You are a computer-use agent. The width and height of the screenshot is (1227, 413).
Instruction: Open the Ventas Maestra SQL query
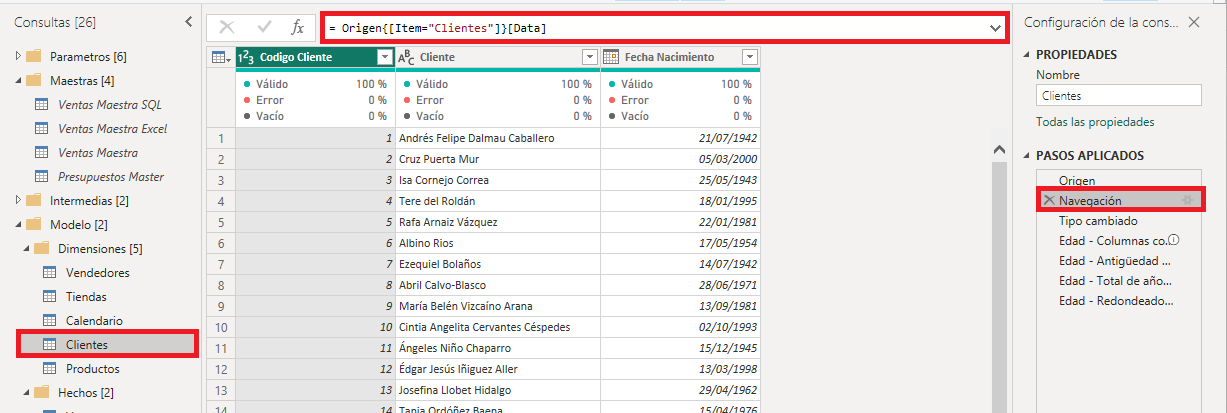tap(110, 104)
